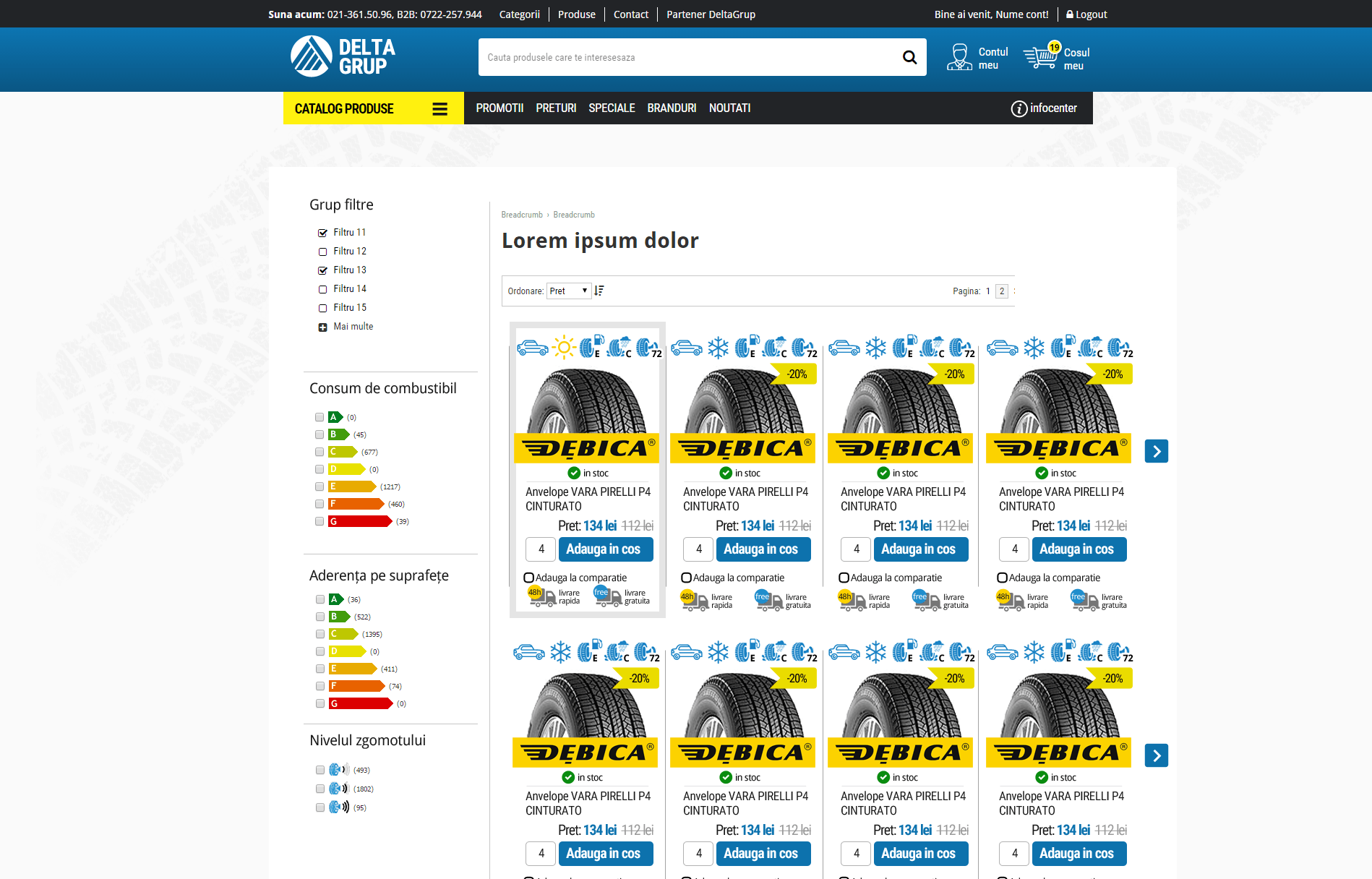The height and width of the screenshot is (879, 1372).
Task: Click the next arrow on second product row
Action: (1157, 755)
